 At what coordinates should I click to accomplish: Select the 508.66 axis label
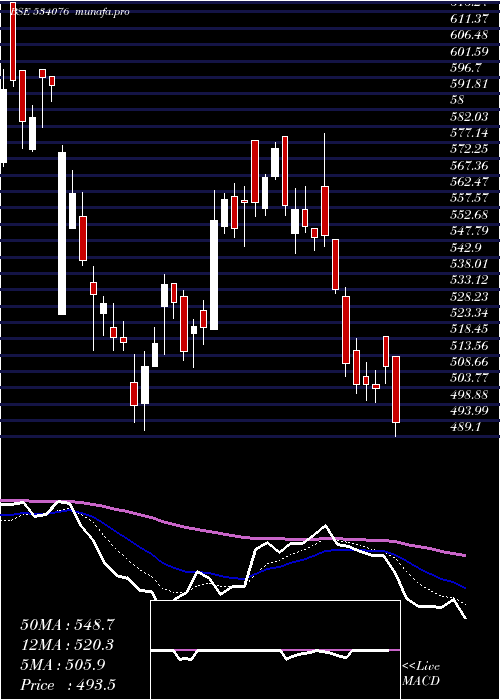(469, 362)
